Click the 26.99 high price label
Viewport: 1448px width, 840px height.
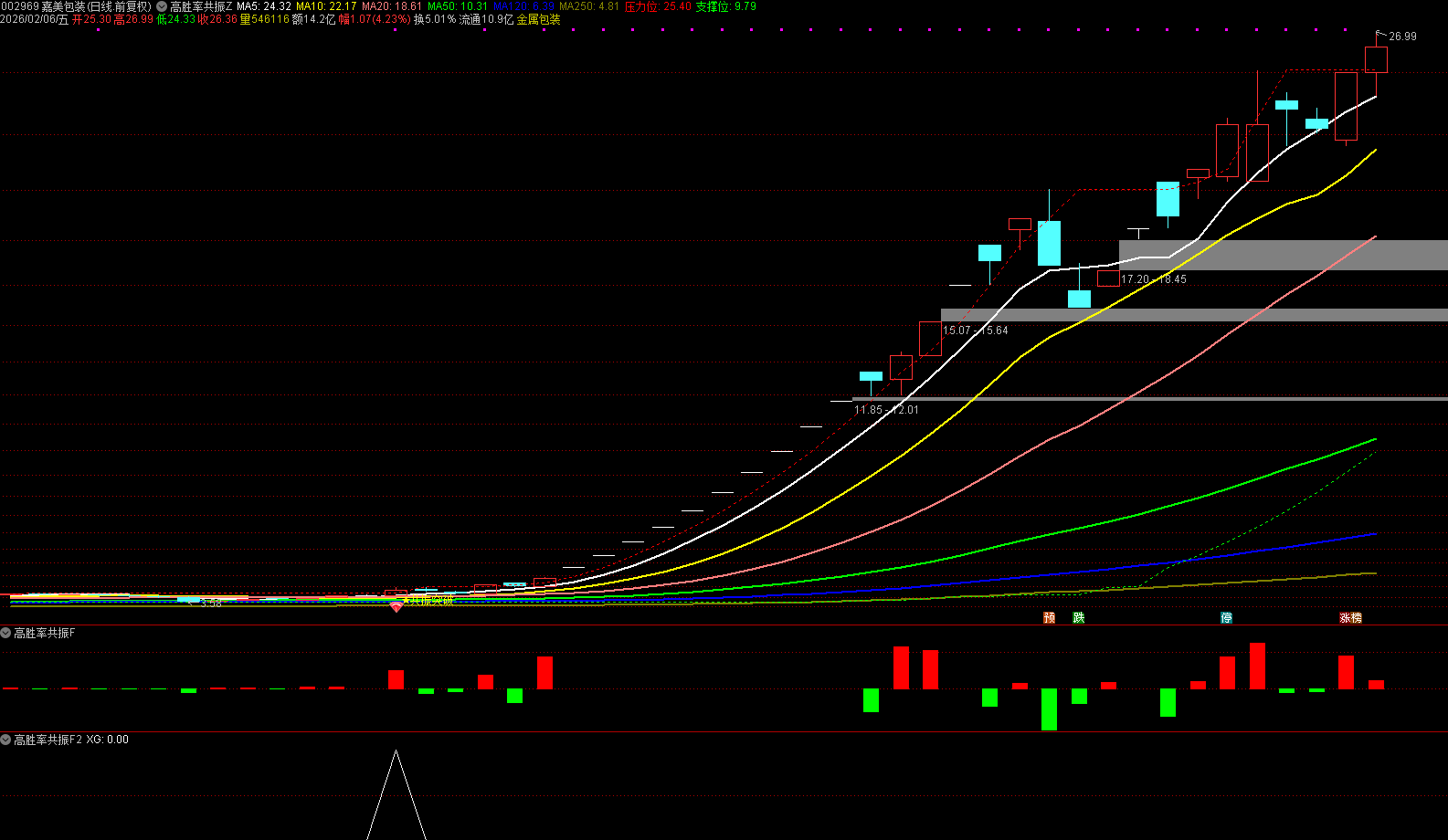tap(1402, 37)
